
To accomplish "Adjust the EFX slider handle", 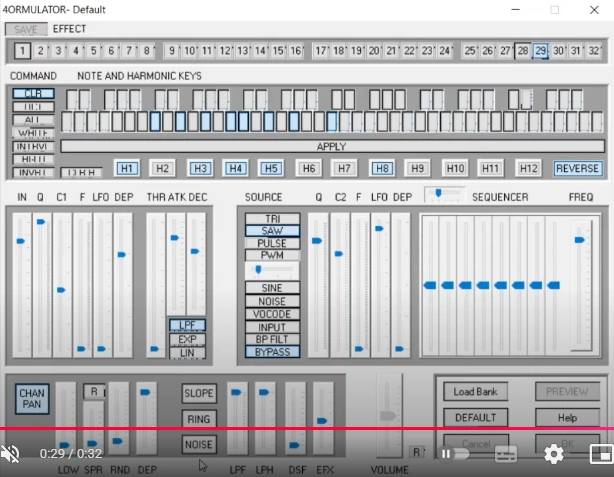I will pos(322,421).
